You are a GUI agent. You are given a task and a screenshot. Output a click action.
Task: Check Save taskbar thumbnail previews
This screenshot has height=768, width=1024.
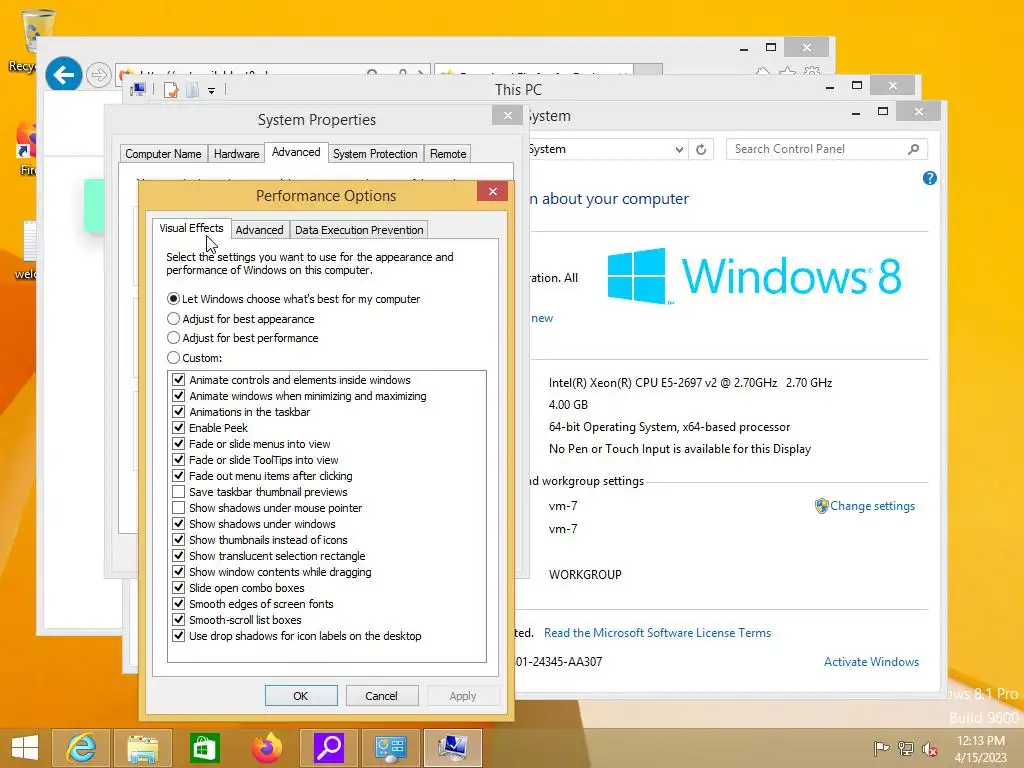coord(178,492)
